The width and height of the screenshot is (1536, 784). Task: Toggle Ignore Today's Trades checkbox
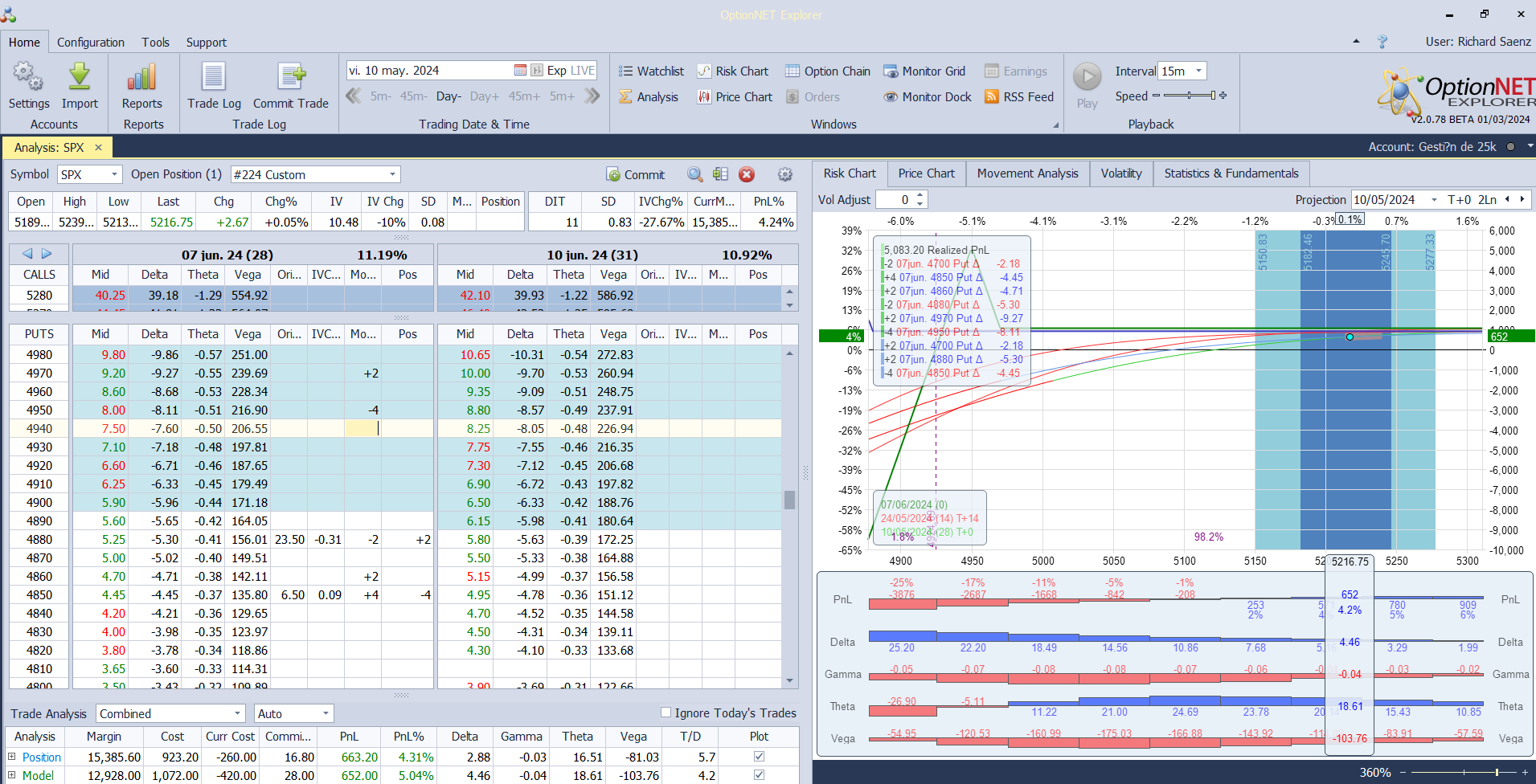pyautogui.click(x=666, y=713)
